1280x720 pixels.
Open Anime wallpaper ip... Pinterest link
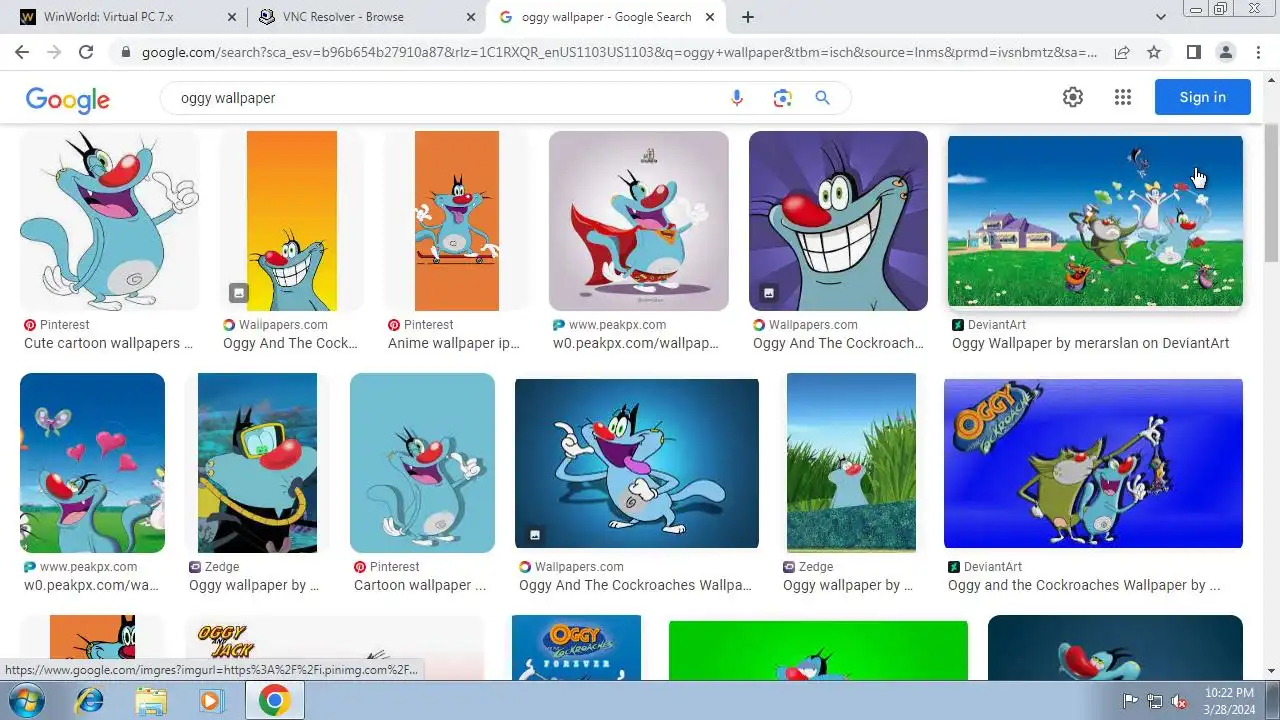[454, 343]
